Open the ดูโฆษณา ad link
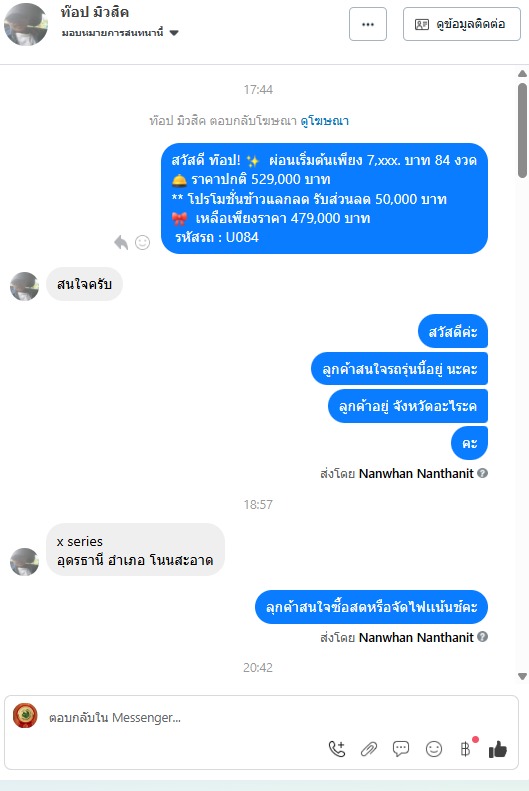Viewport: 529px width, 791px height. click(x=324, y=121)
